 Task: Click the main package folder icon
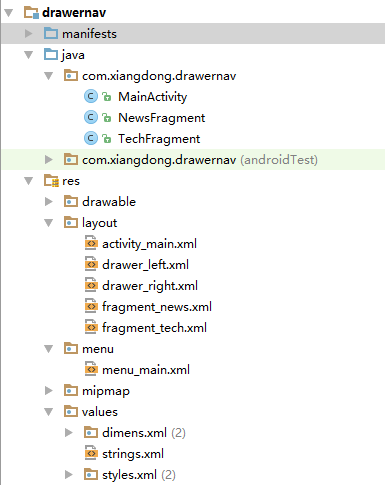(71, 76)
